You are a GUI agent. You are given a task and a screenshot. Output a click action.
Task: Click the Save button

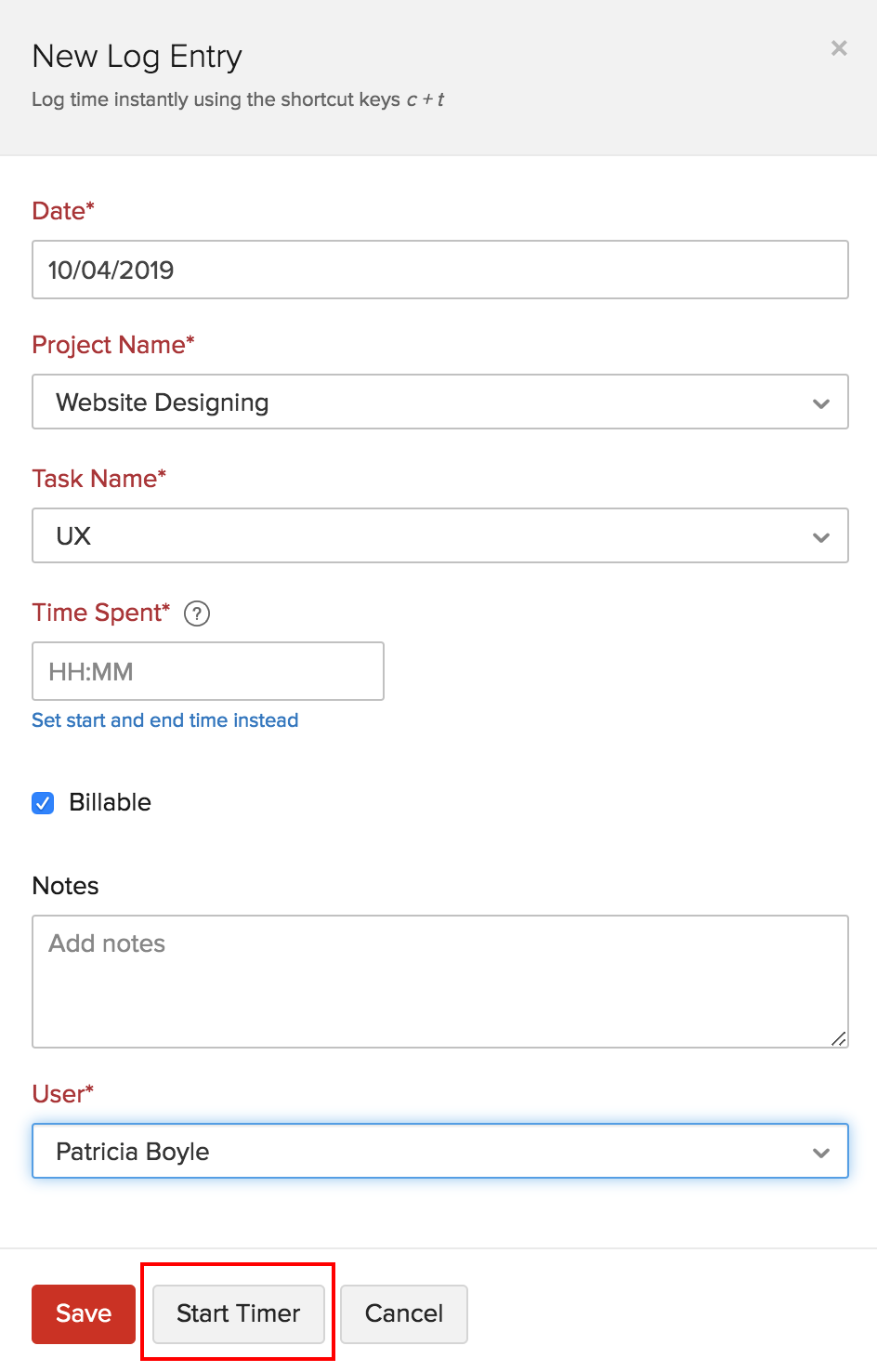[x=83, y=1313]
